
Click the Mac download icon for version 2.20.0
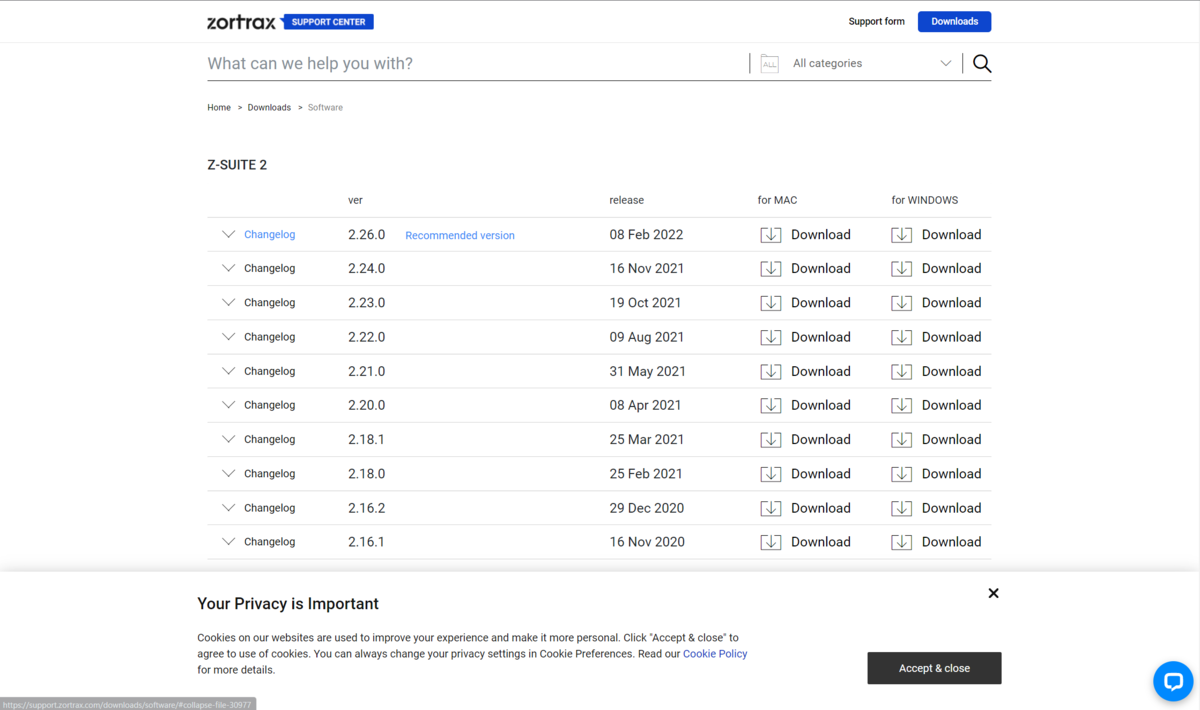(x=771, y=405)
